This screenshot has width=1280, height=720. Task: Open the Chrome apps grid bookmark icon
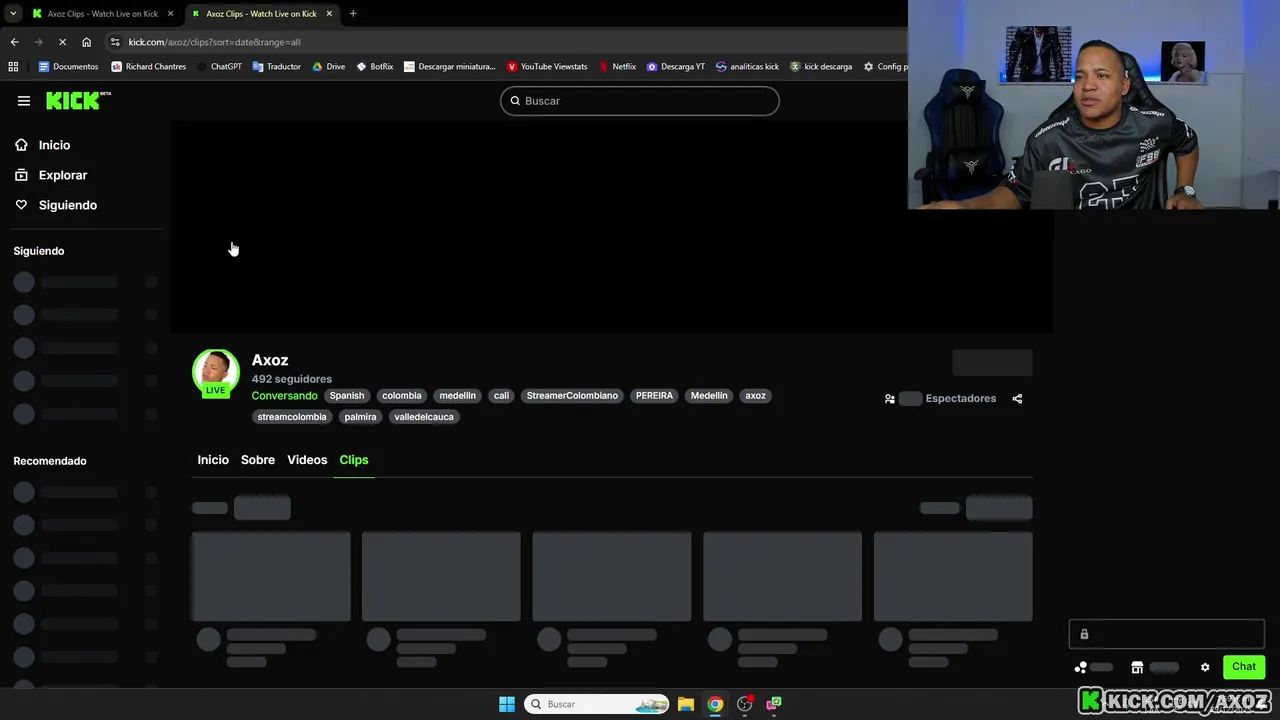(13, 67)
